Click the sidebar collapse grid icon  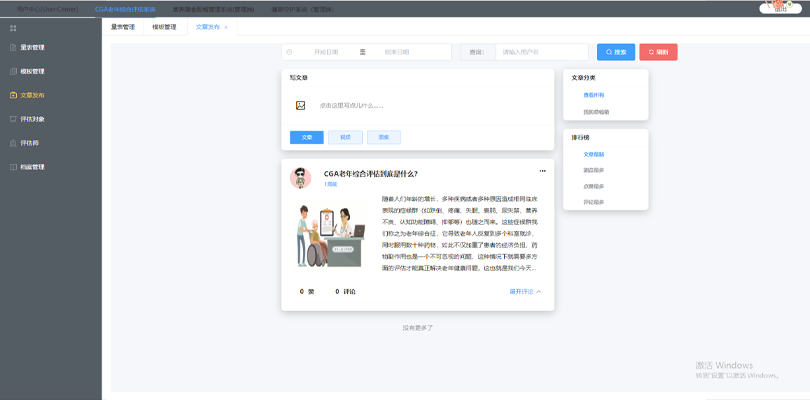click(13, 27)
